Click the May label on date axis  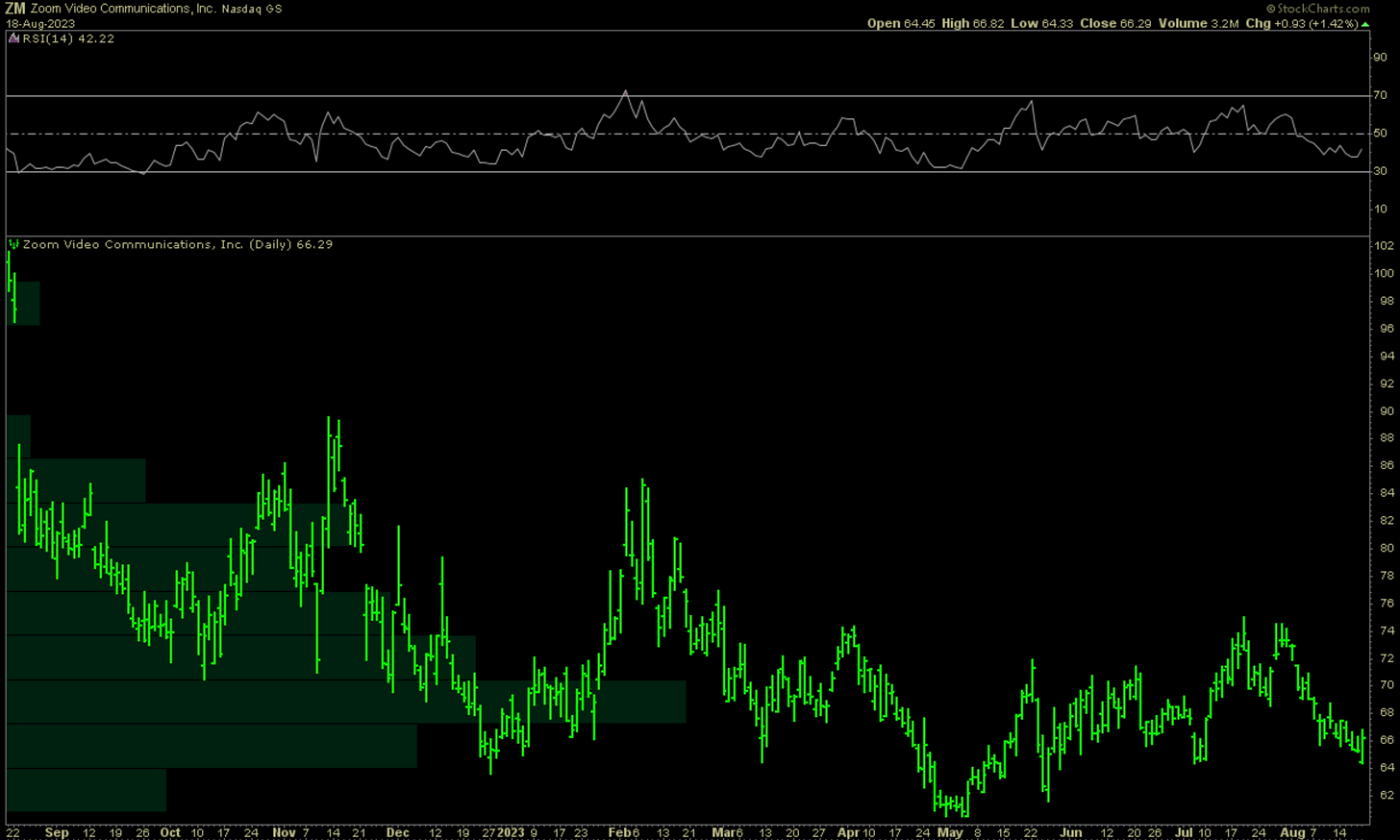(x=950, y=832)
